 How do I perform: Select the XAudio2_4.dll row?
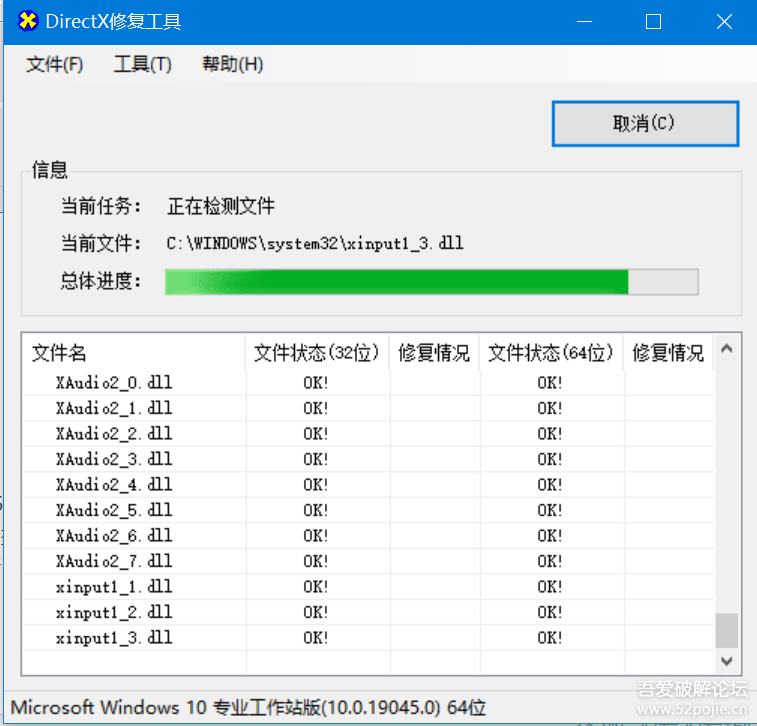(368, 485)
